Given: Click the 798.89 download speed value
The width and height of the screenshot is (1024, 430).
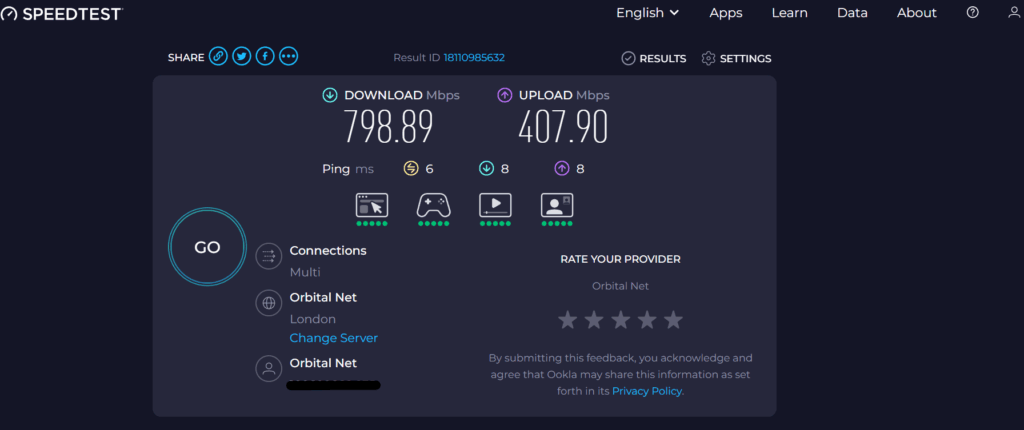Looking at the screenshot, I should pos(389,127).
